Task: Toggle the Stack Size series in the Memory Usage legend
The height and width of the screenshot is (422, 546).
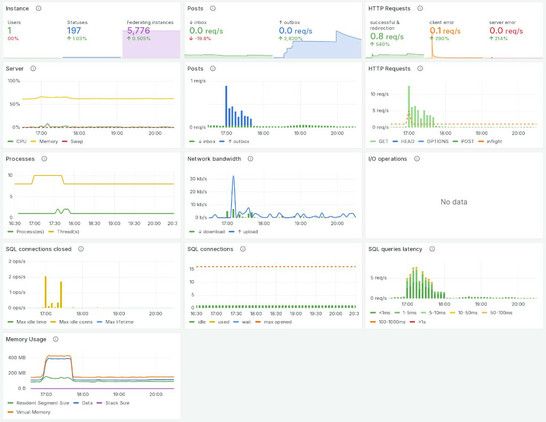Action: click(117, 403)
